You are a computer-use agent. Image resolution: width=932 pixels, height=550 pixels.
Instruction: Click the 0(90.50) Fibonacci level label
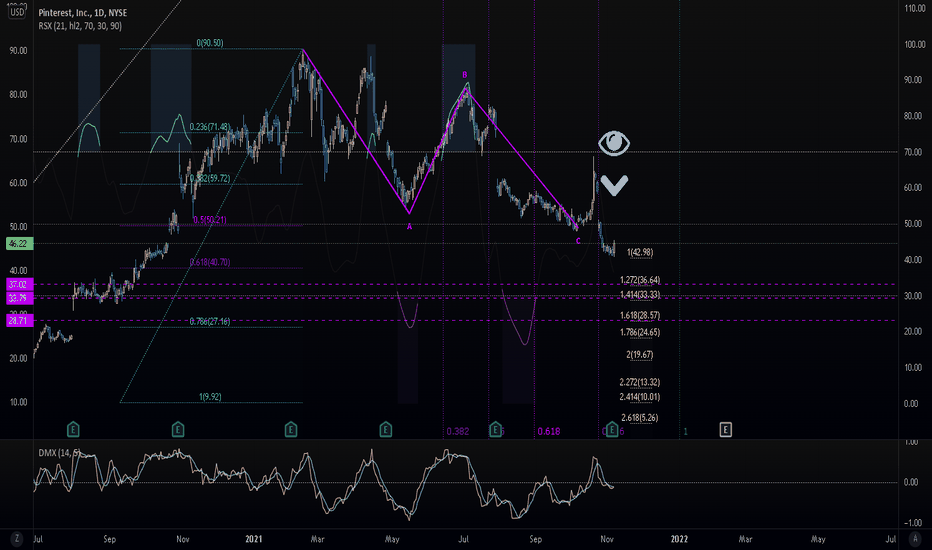point(210,43)
